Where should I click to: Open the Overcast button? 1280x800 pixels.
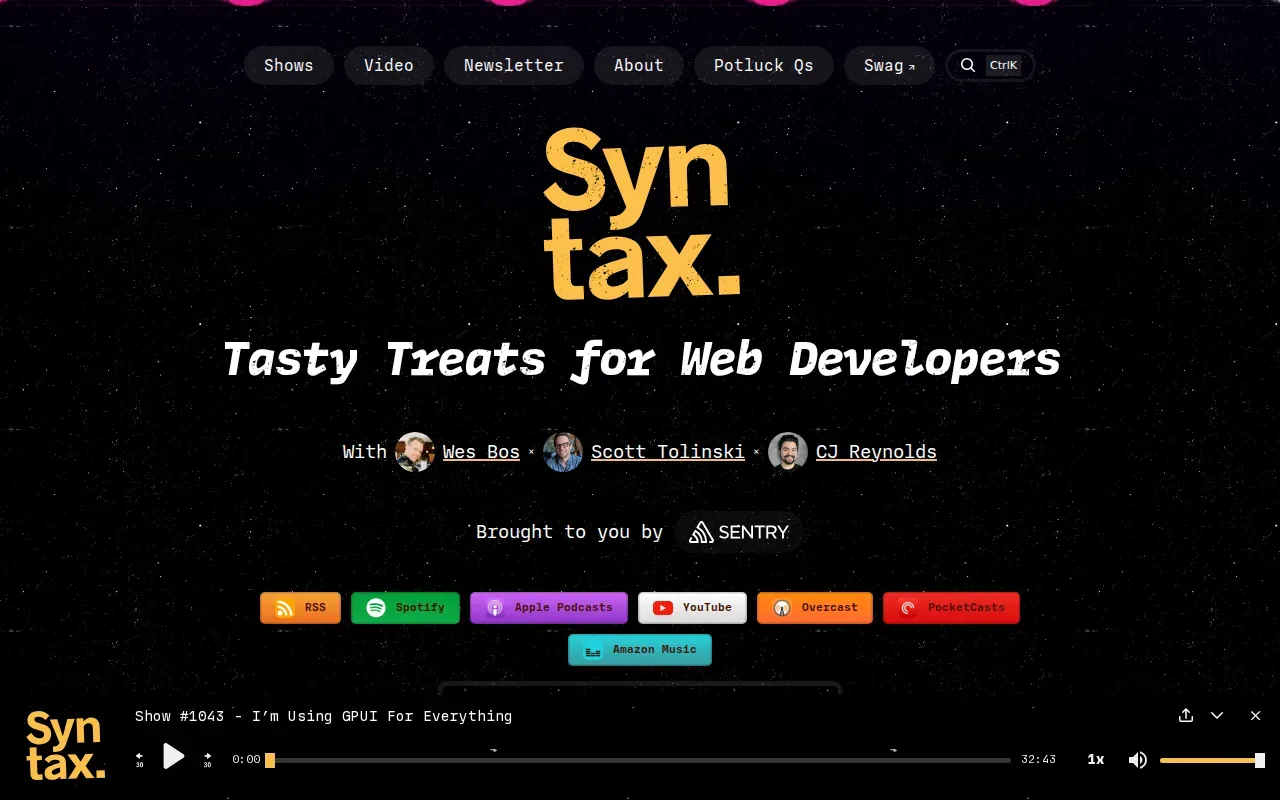click(815, 608)
